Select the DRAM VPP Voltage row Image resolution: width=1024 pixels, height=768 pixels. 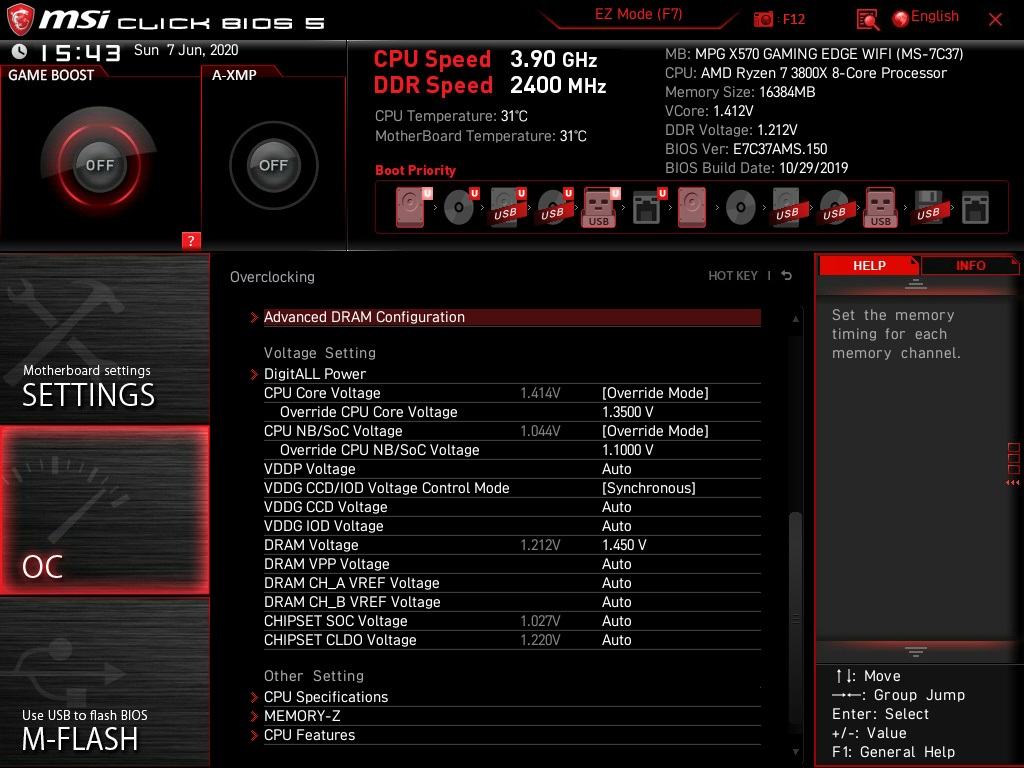tap(512, 564)
